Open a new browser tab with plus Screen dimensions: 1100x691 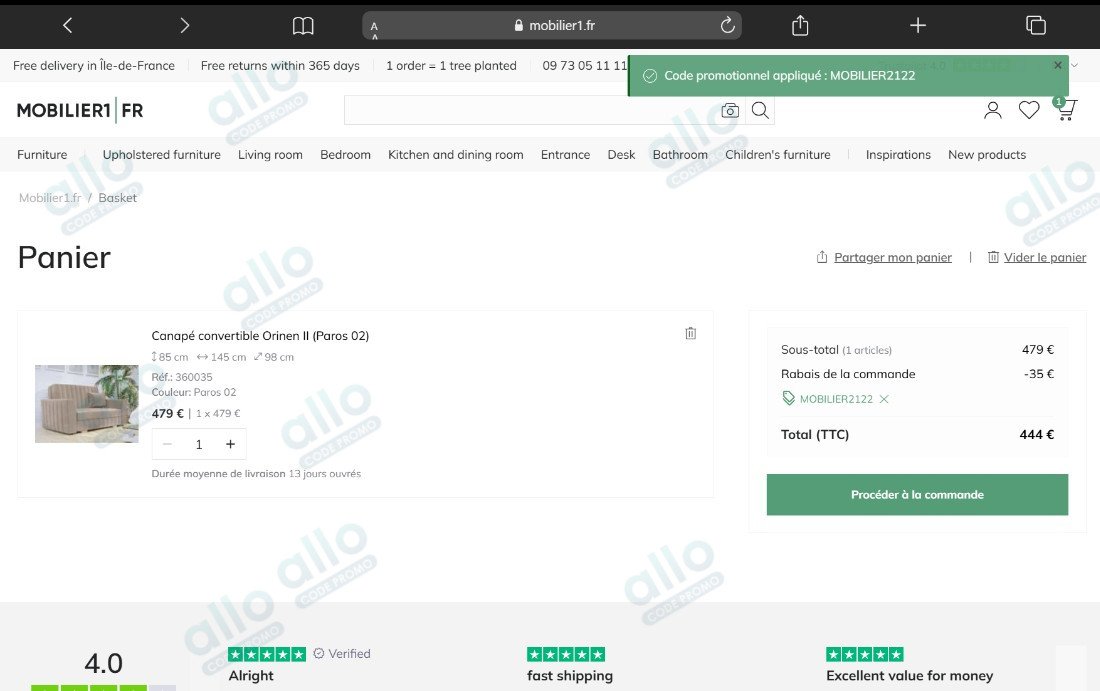tap(918, 25)
